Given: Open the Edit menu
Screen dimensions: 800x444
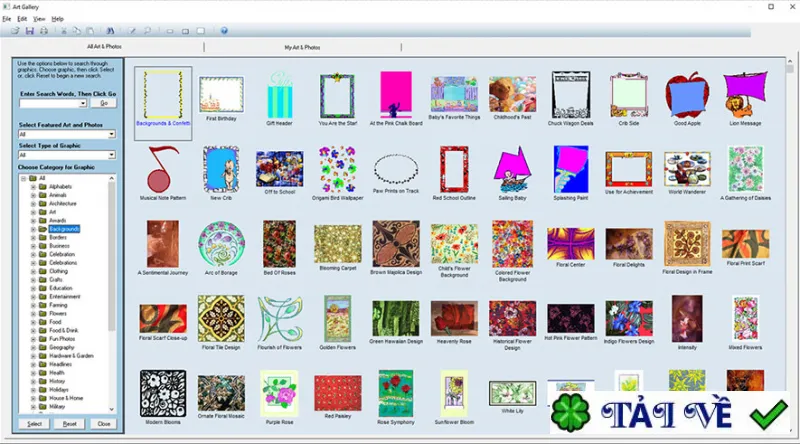Looking at the screenshot, I should (22, 19).
